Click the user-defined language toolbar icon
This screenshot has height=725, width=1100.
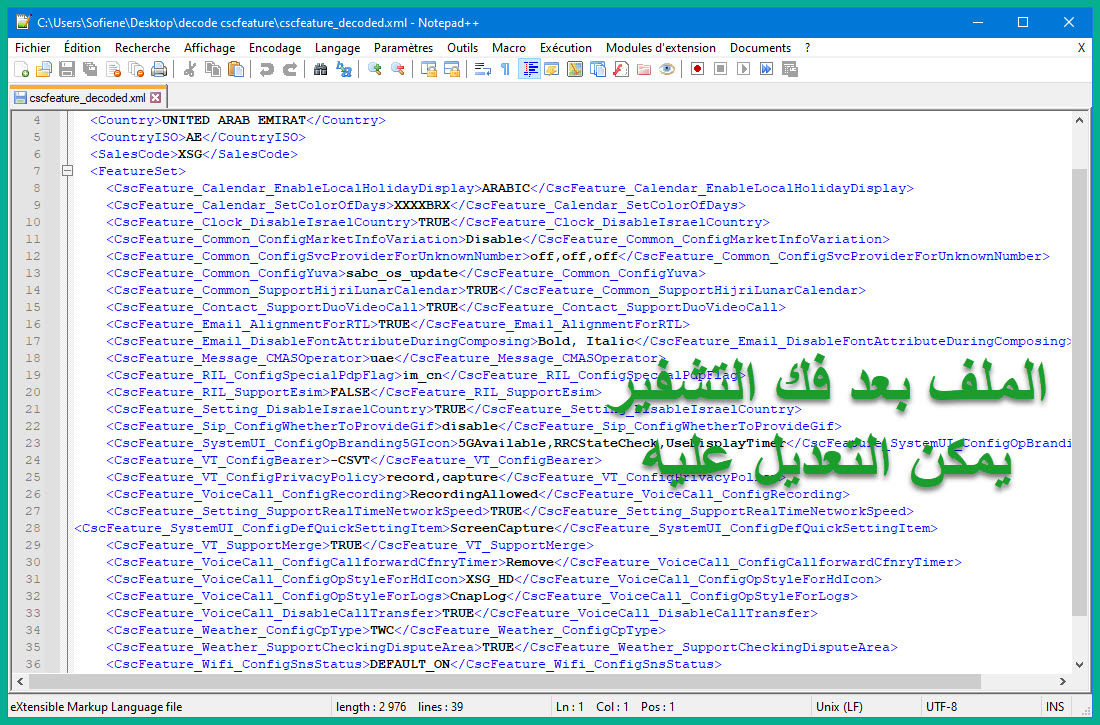[552, 69]
